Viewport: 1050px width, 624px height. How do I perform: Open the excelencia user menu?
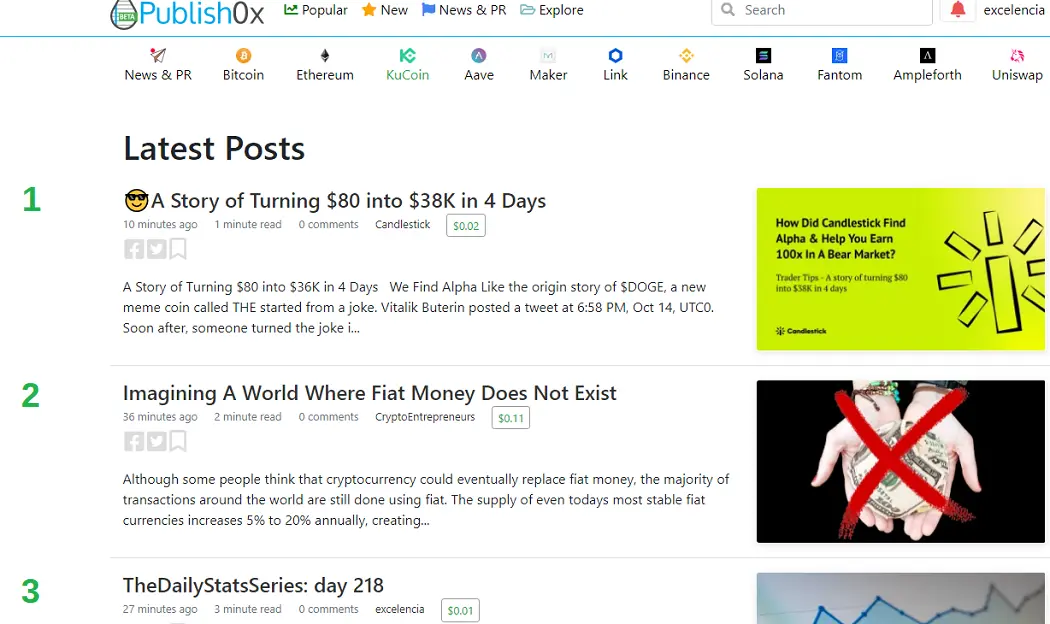[1014, 10]
